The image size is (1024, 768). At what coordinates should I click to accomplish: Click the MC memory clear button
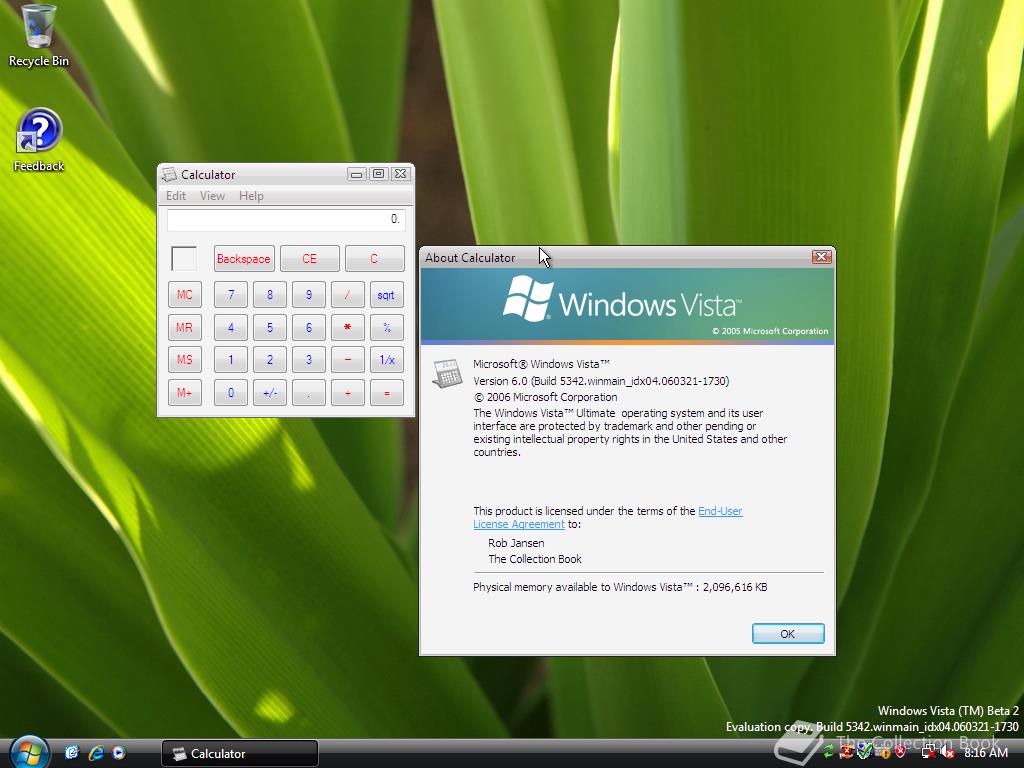tap(184, 295)
